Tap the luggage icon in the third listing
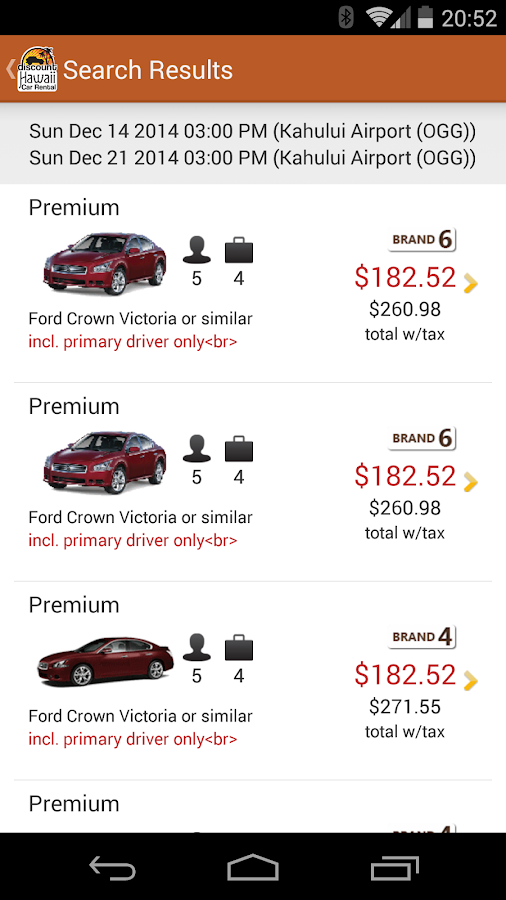506x900 pixels. coord(239,648)
